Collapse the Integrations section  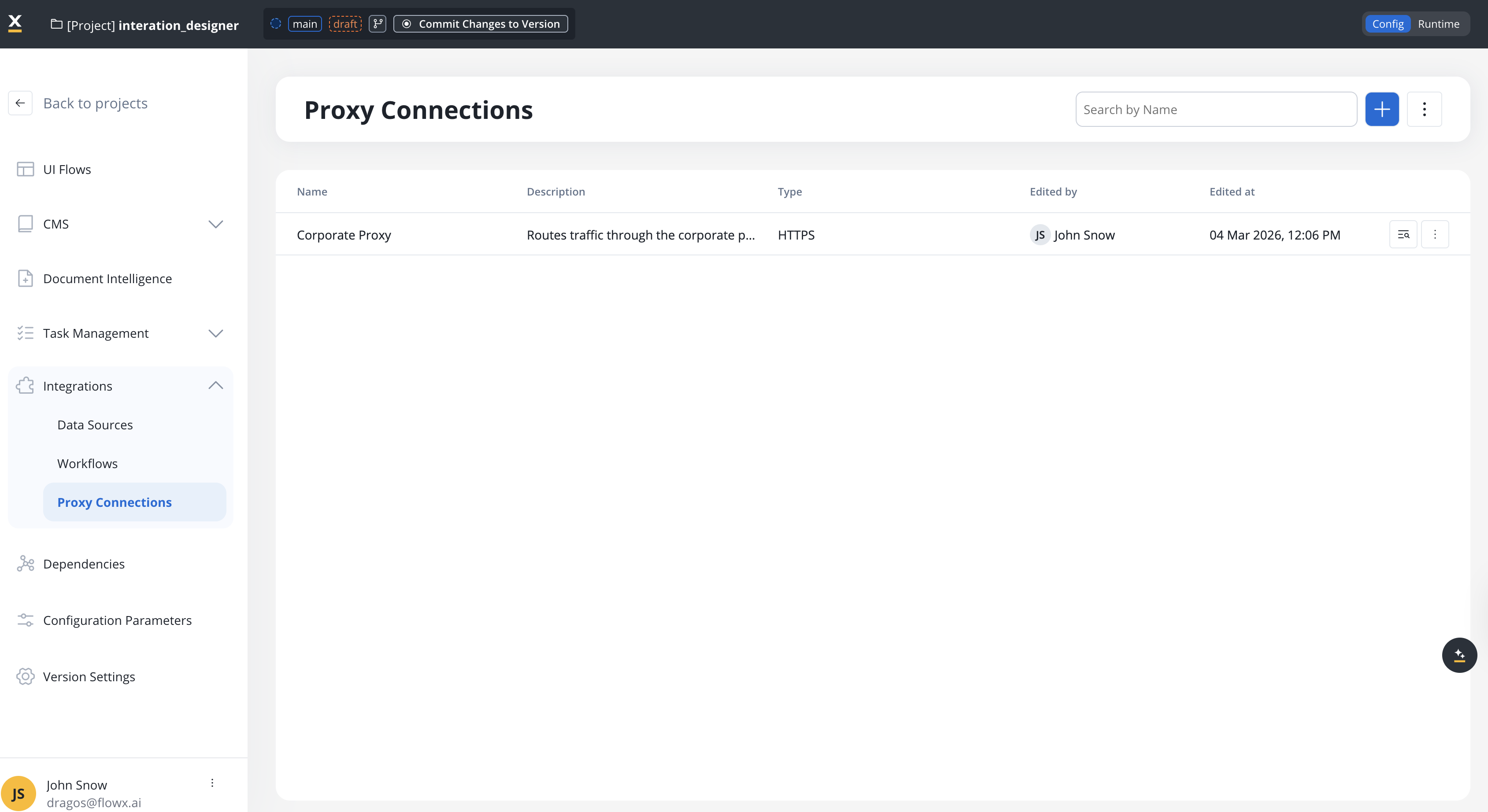(215, 385)
